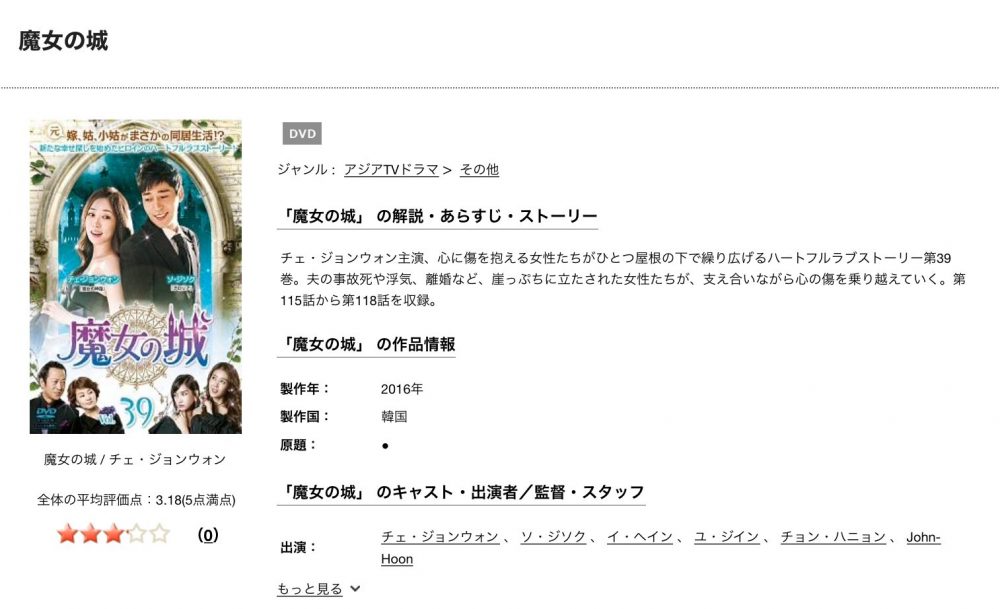The width and height of the screenshot is (1000, 609).
Task: Click the first rating star
Action: 68,534
